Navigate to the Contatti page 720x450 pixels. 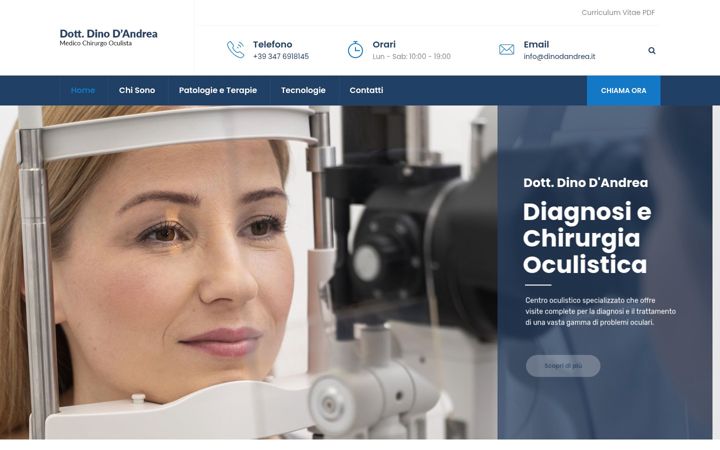coord(366,90)
